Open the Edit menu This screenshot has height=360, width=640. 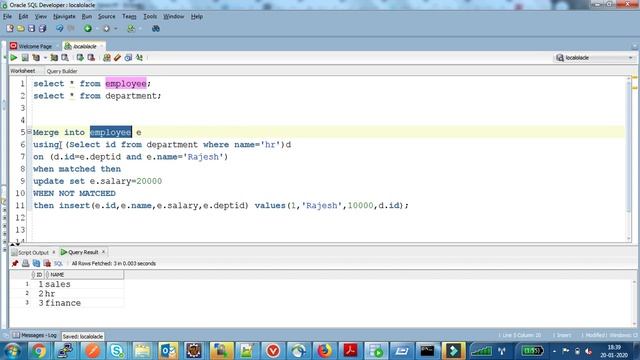click(x=23, y=16)
